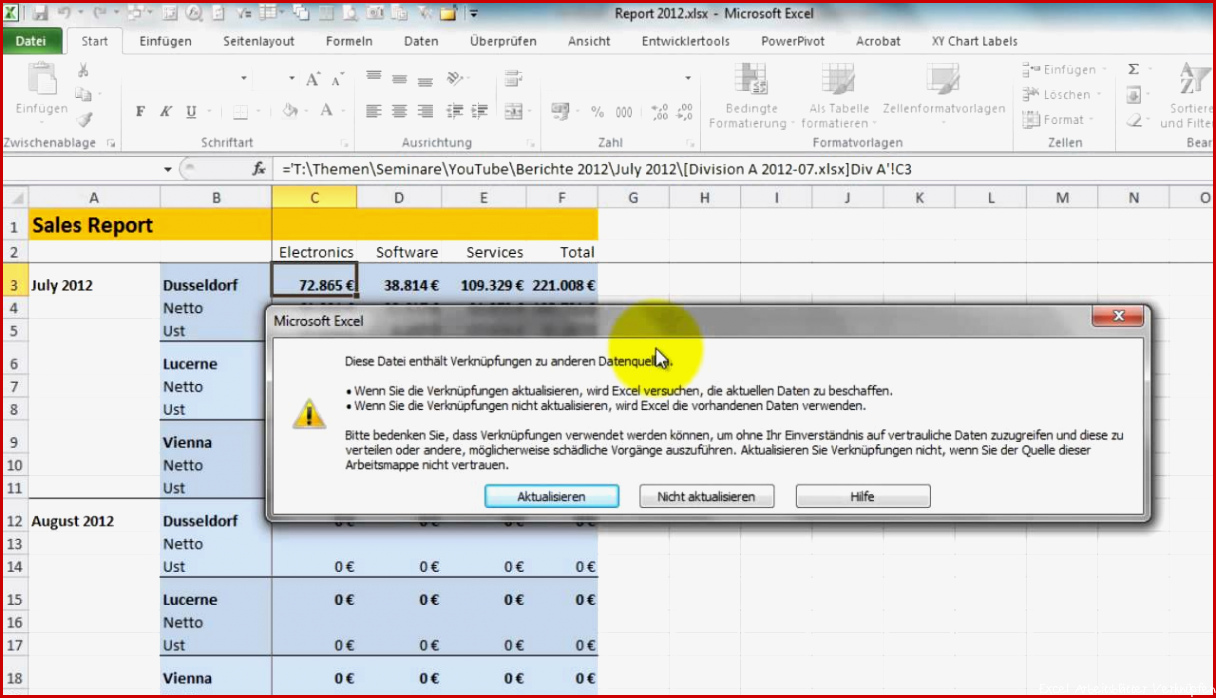The height and width of the screenshot is (698, 1216).
Task: Open the Format cells dropdown
Action: 1092,120
